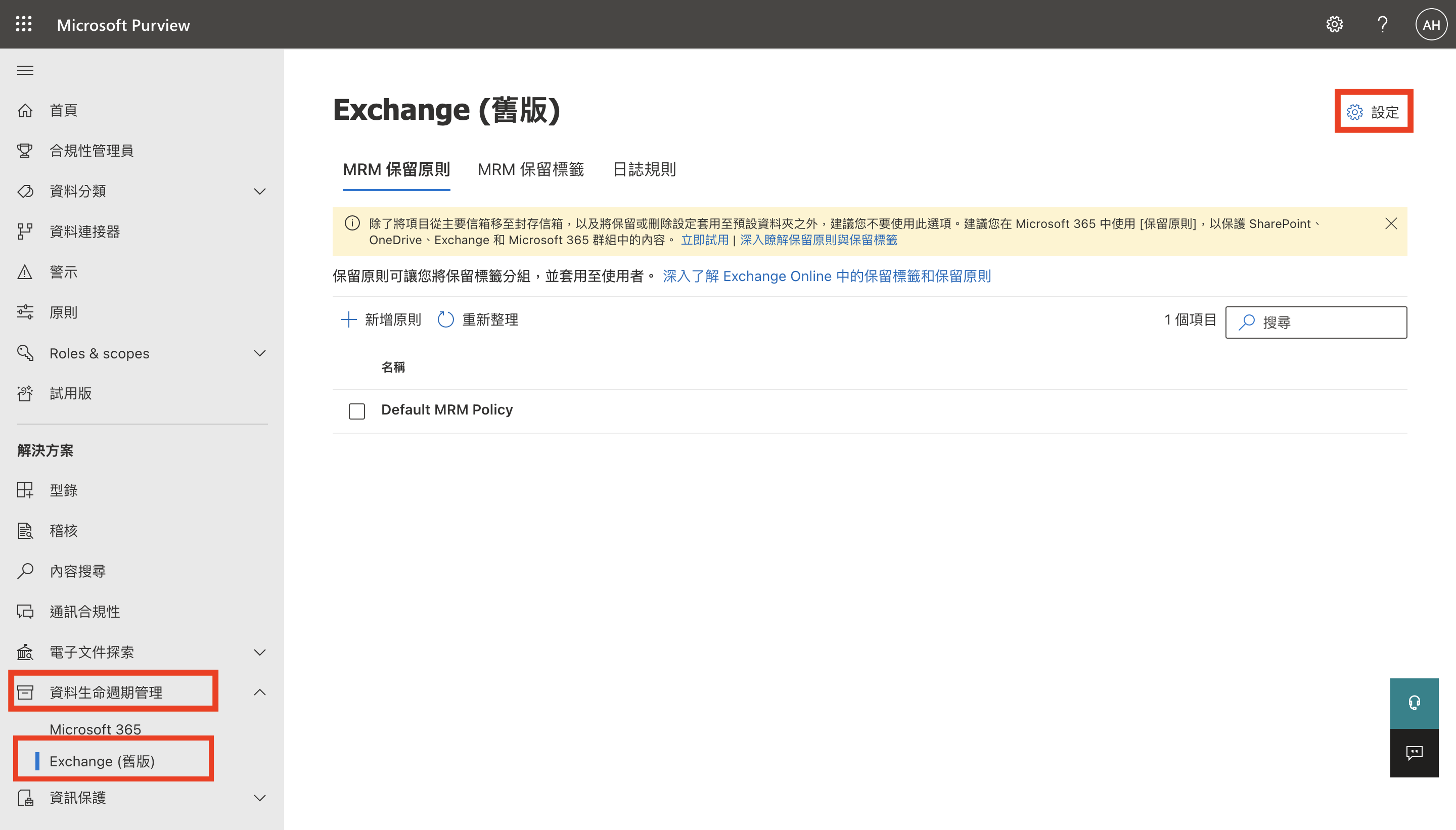Open 合規性管理員 trophy icon
The image size is (1456, 830).
[x=25, y=151]
